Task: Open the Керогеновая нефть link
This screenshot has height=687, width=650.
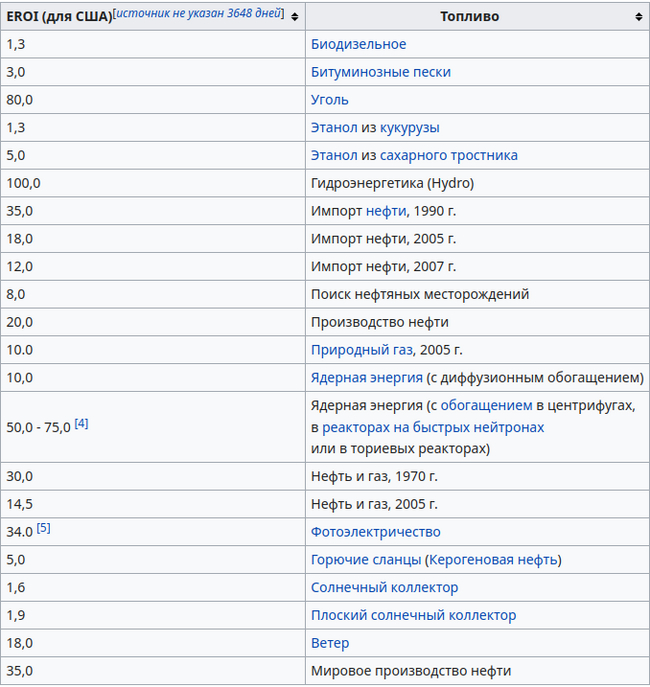Action: [493, 560]
